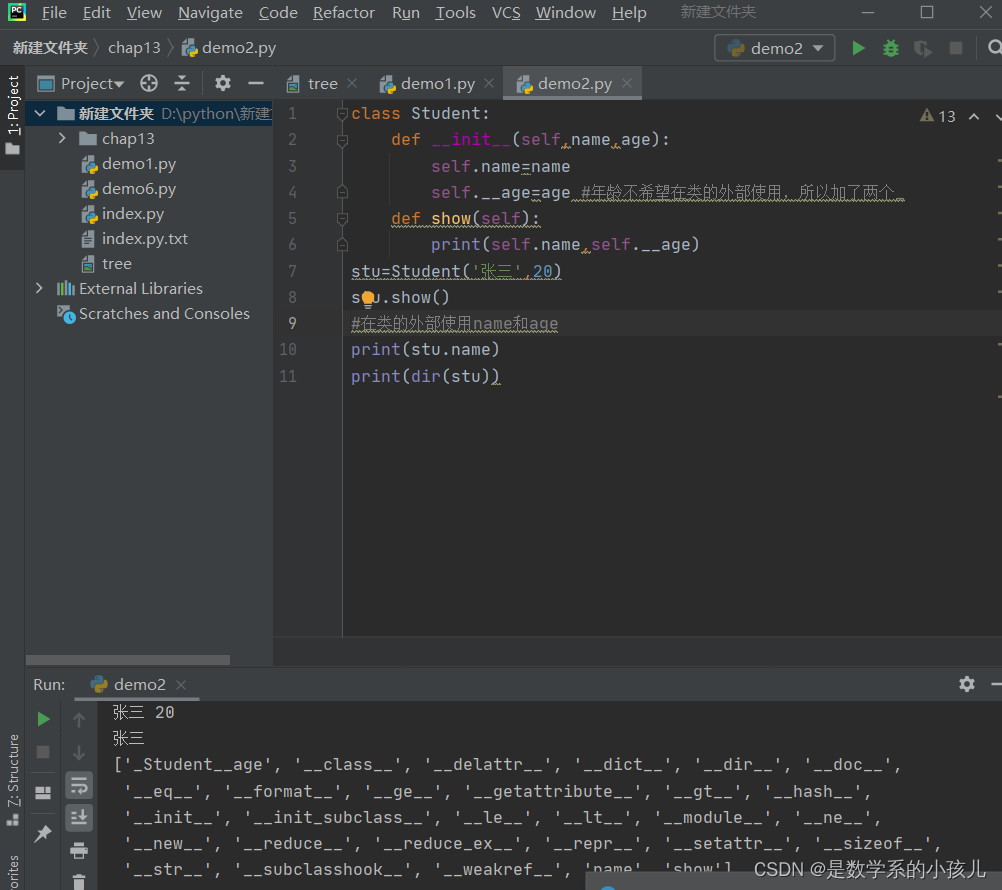
Task: Collapse the 新建文件夹 root folder
Action: 40,114
